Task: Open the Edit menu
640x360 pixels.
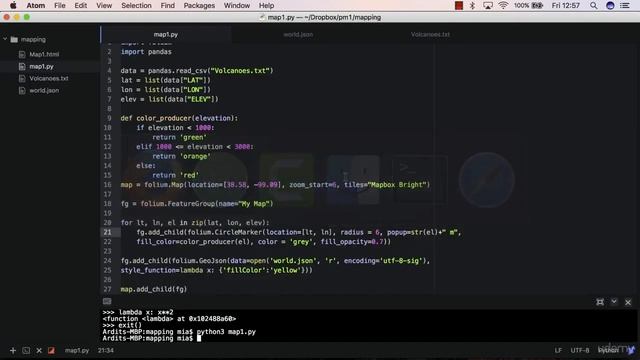Action: 80,6
